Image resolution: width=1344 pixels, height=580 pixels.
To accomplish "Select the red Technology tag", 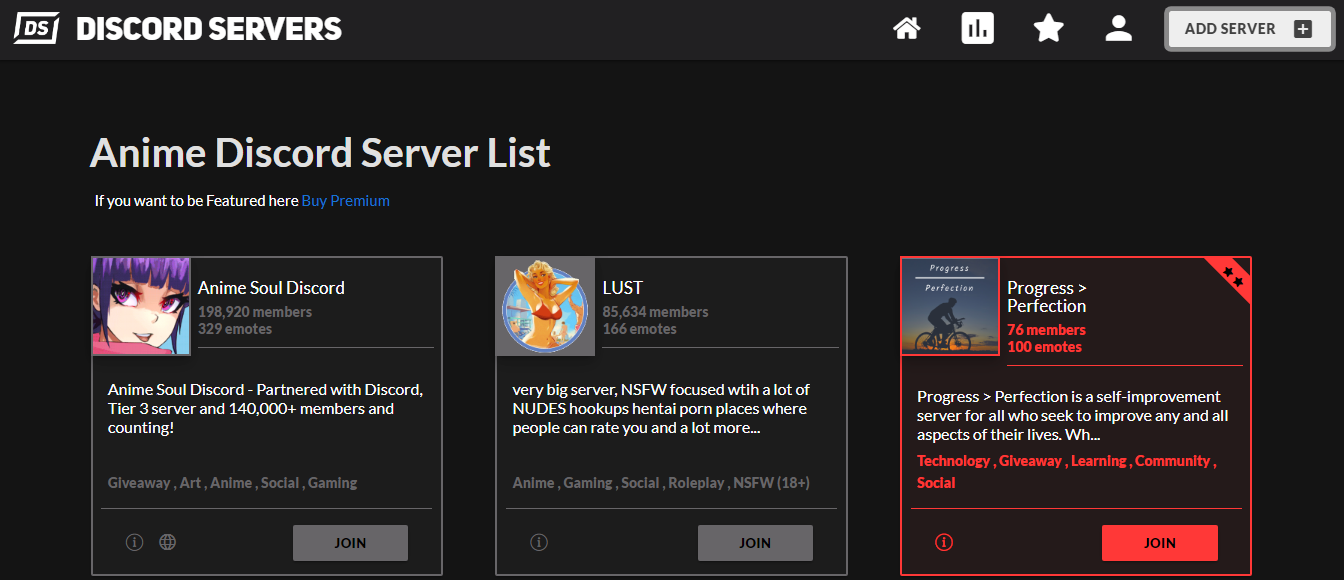I will click(x=953, y=461).
